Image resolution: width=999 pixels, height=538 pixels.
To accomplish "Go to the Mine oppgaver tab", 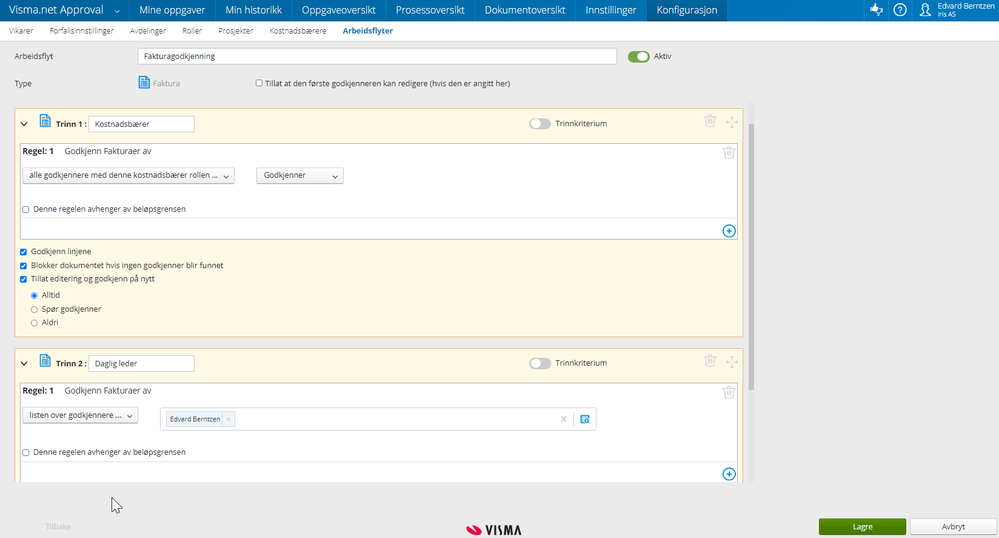I will (x=172, y=10).
